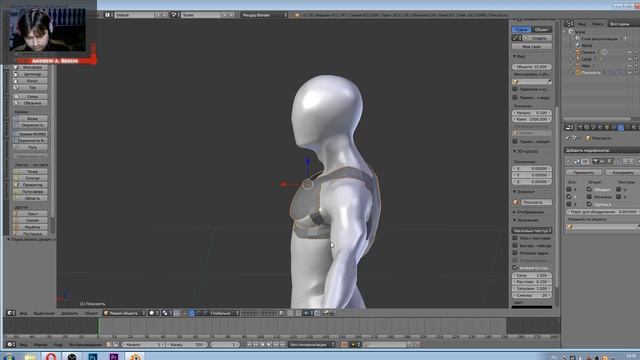The image size is (640, 360).
Task: Jump to the timeline's first frame
Action: pos(249,344)
